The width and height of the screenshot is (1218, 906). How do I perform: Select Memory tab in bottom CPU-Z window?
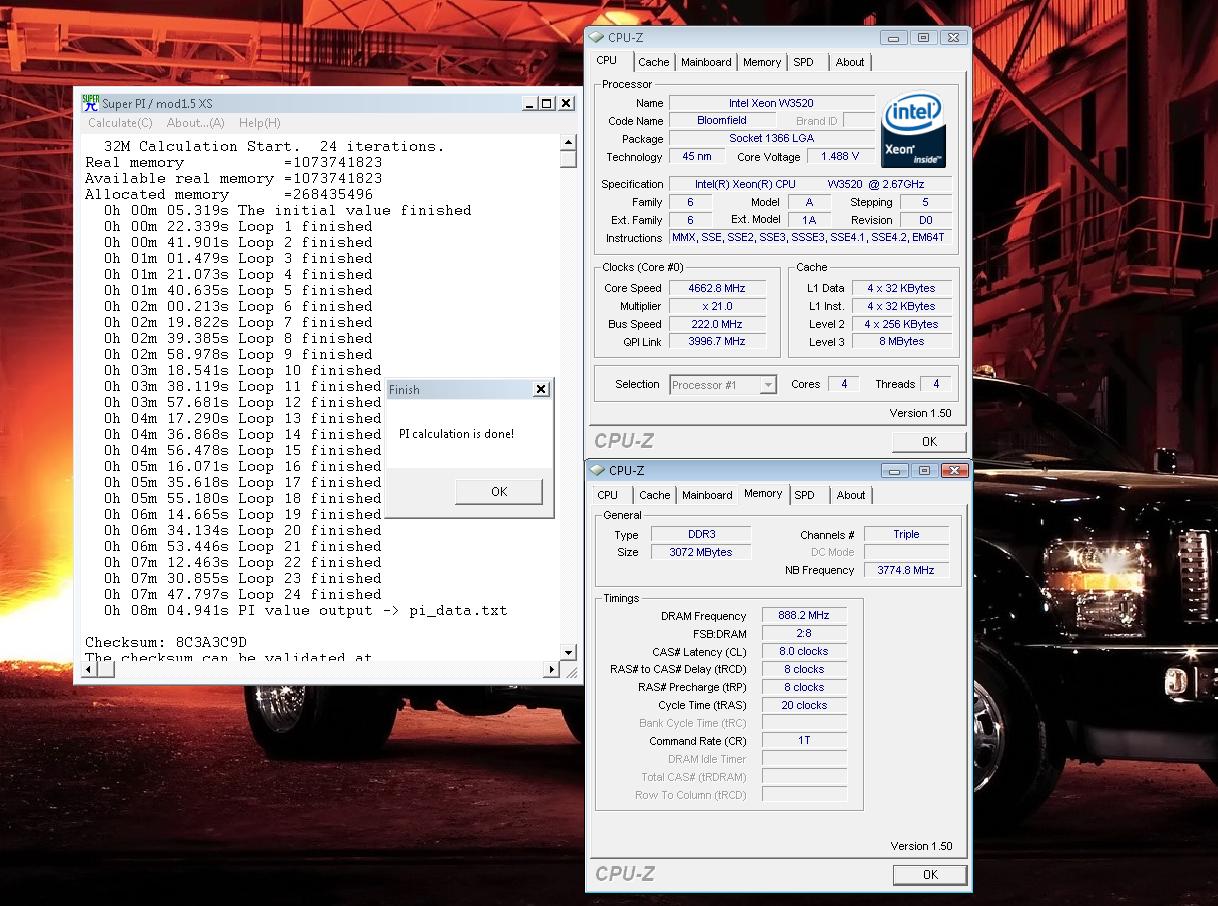click(x=763, y=493)
